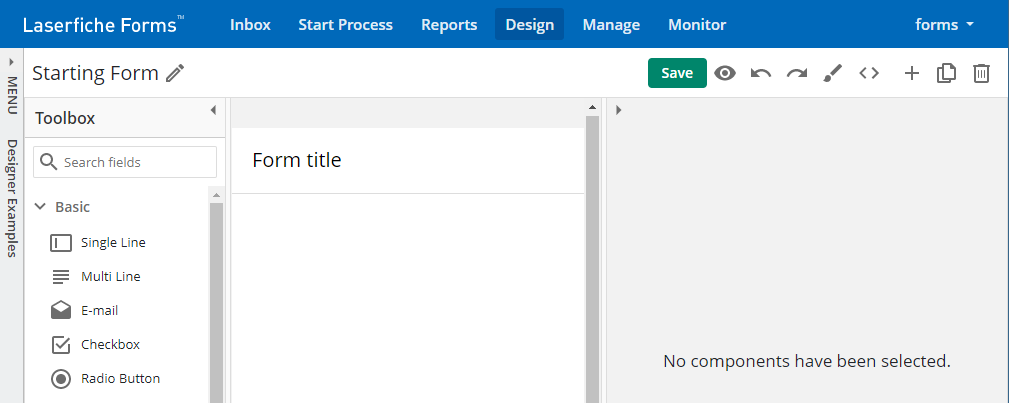The height and width of the screenshot is (403, 1009).
Task: Rename Starting Form with pencil icon
Action: 175,73
